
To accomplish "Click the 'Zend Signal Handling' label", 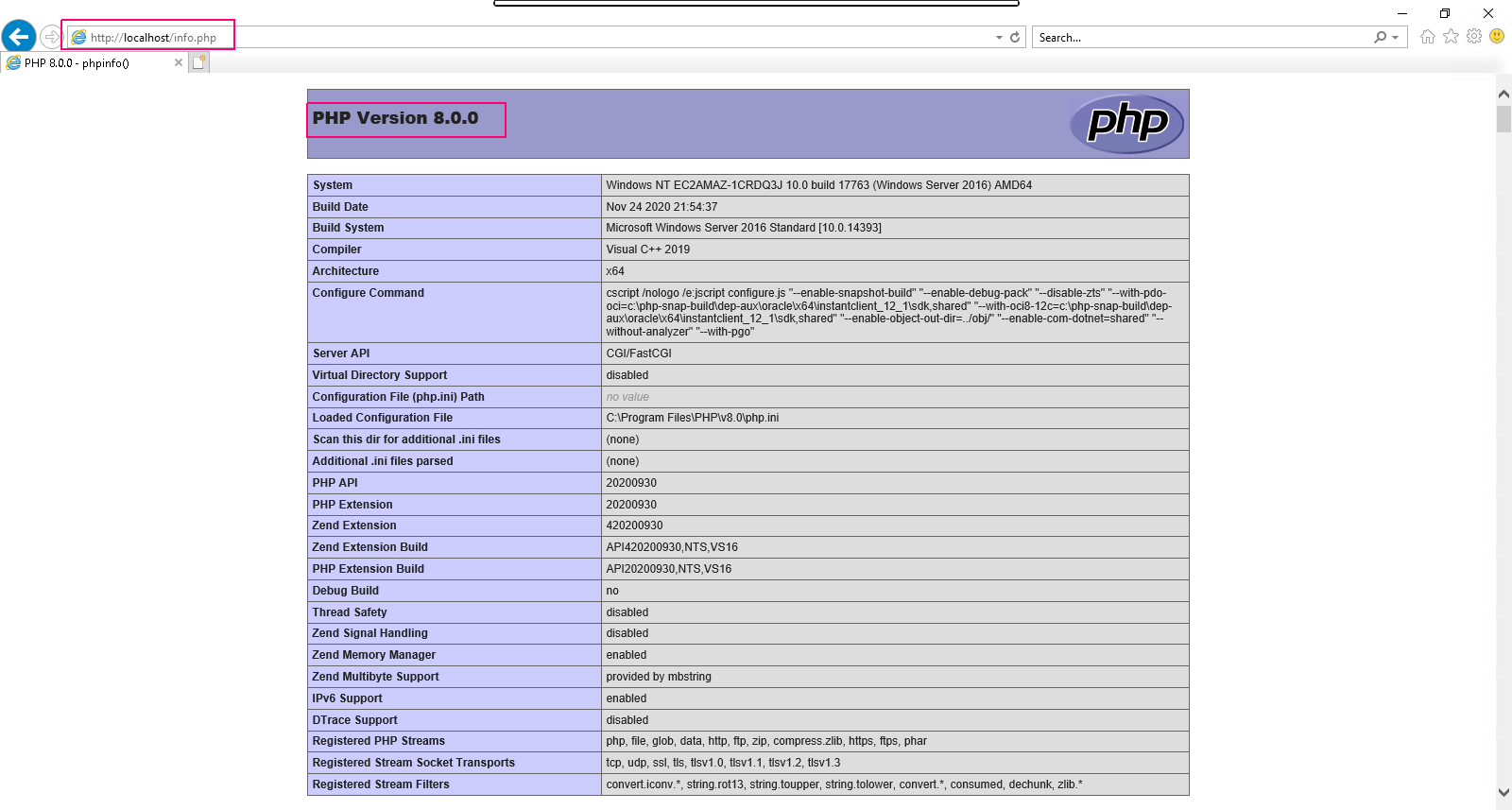I will (x=369, y=633).
